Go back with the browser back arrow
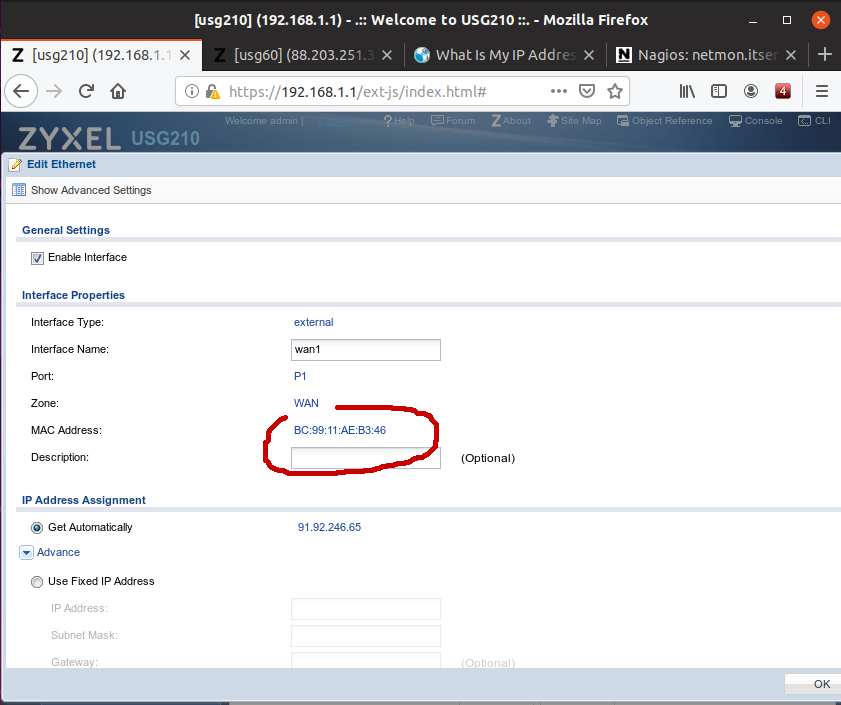 tap(21, 92)
